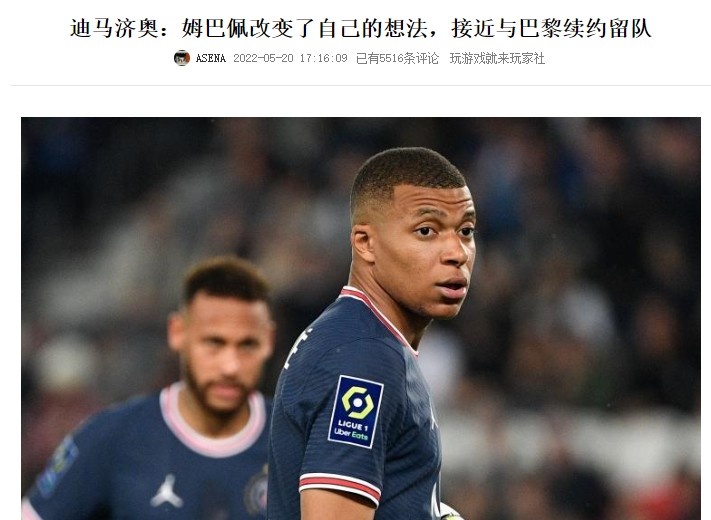Click the white Jordan jumpman logo on jersey
The height and width of the screenshot is (520, 711).
pos(166,491)
